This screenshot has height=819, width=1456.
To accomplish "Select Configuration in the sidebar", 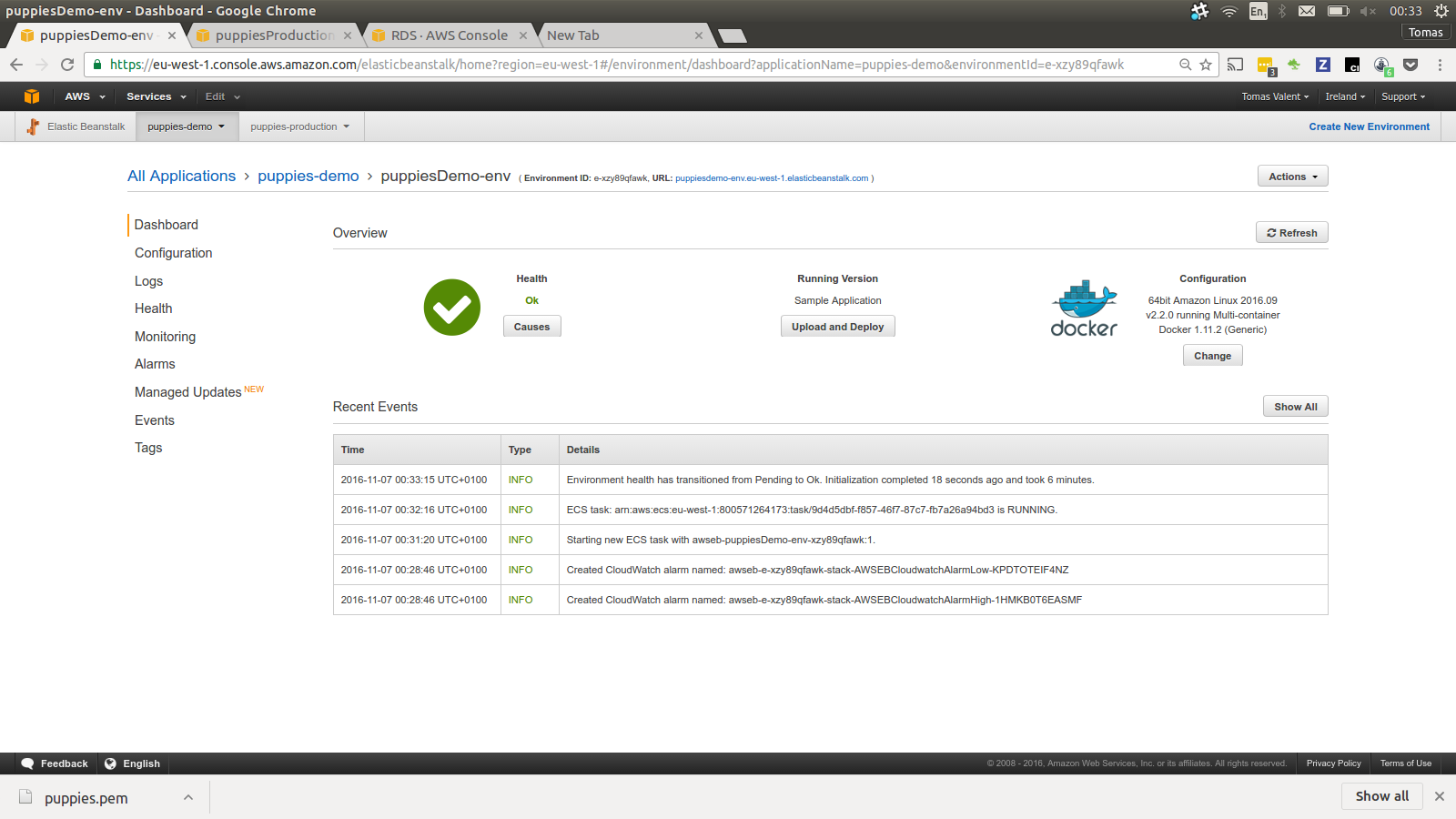I will (x=173, y=253).
